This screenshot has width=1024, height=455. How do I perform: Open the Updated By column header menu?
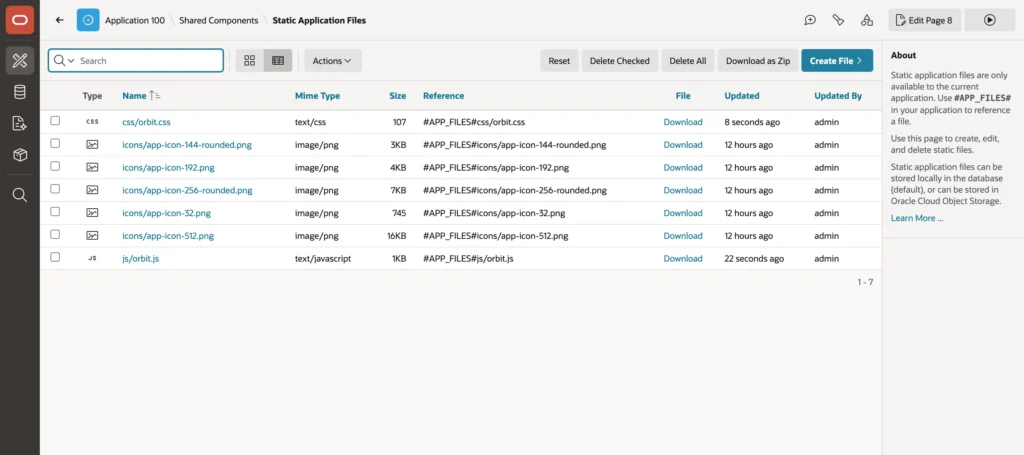pyautogui.click(x=838, y=96)
